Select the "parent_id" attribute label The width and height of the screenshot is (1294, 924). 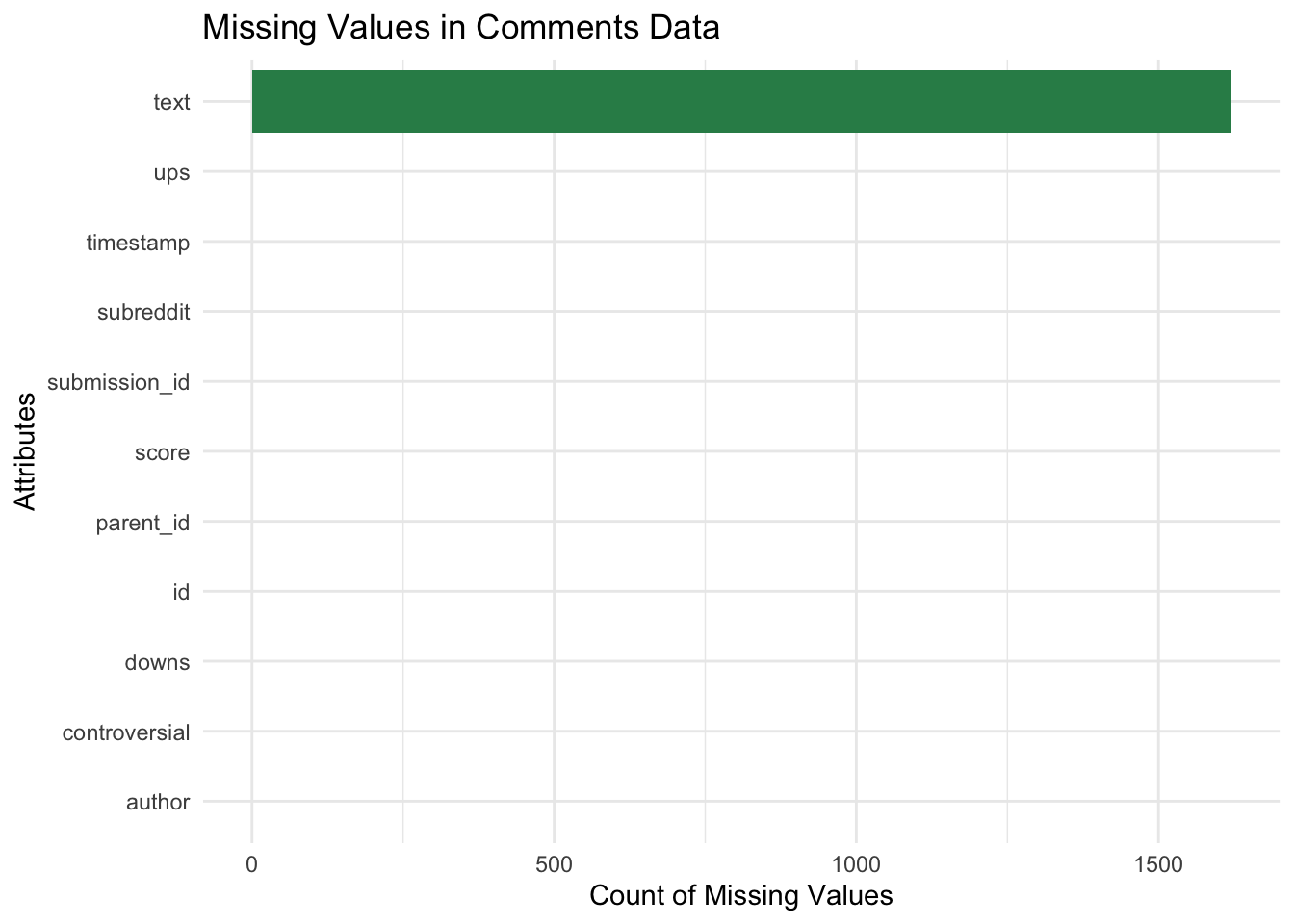point(142,524)
